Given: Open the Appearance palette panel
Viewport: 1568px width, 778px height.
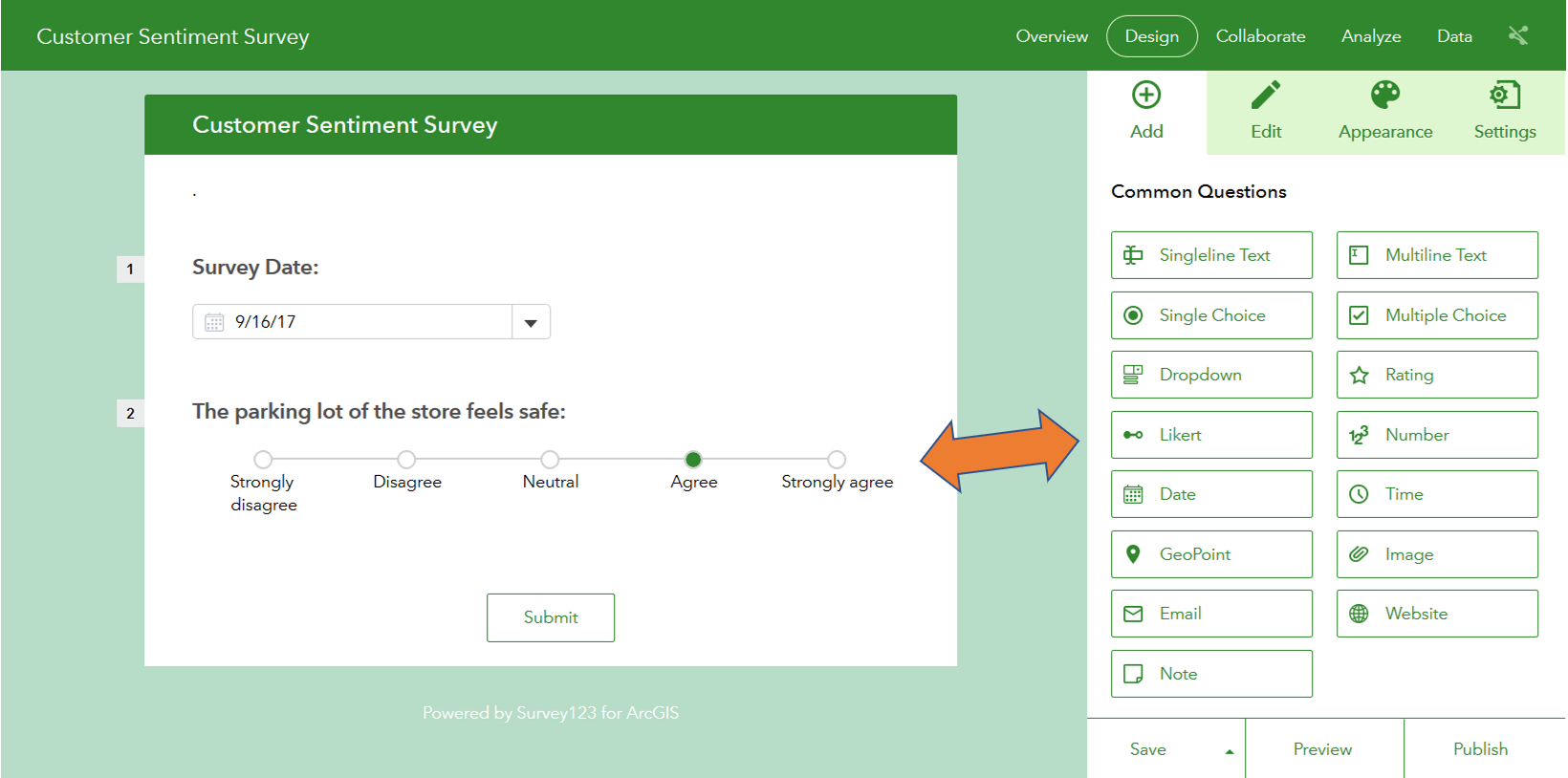Looking at the screenshot, I should pos(1385,96).
